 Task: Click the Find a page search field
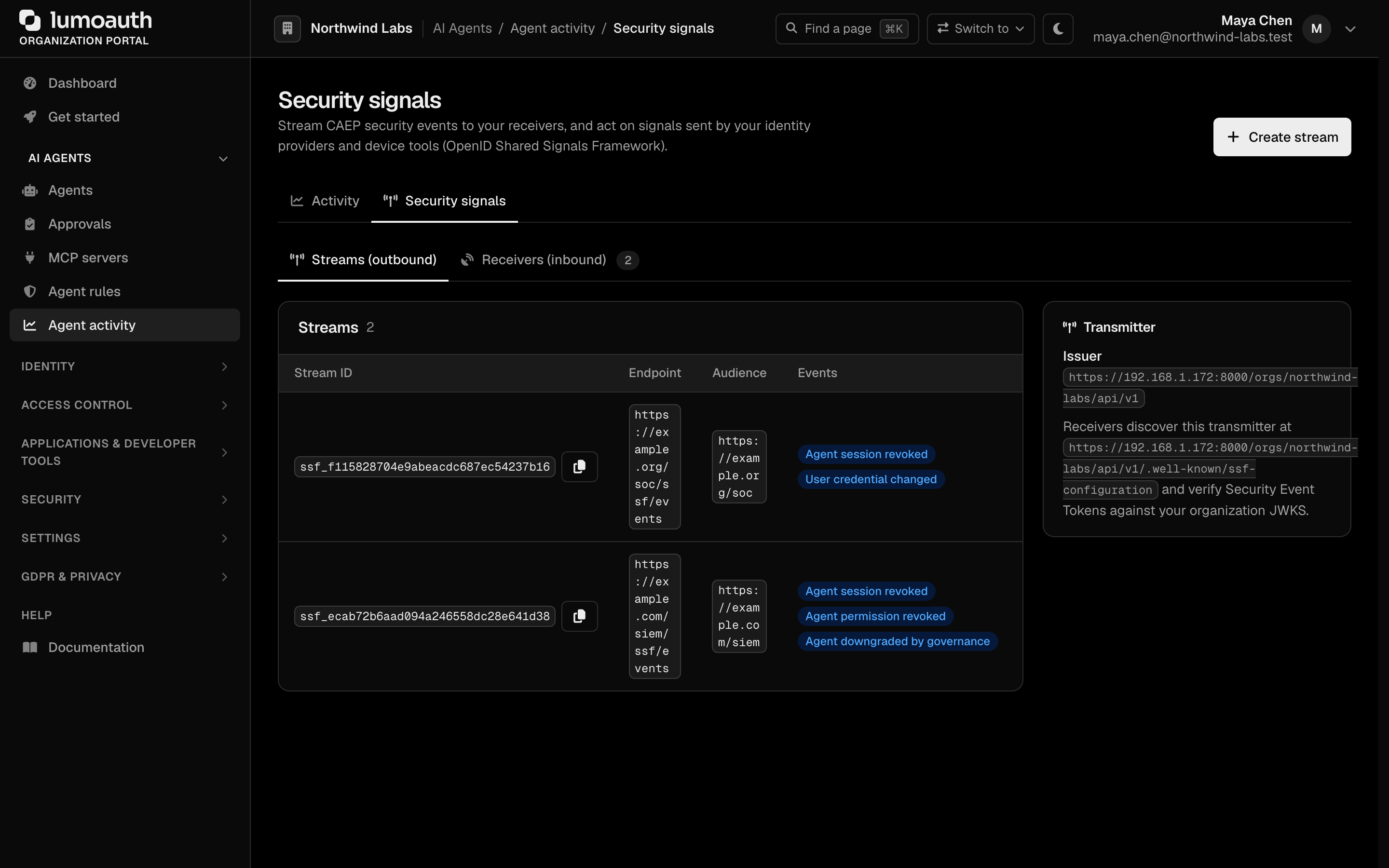click(846, 29)
